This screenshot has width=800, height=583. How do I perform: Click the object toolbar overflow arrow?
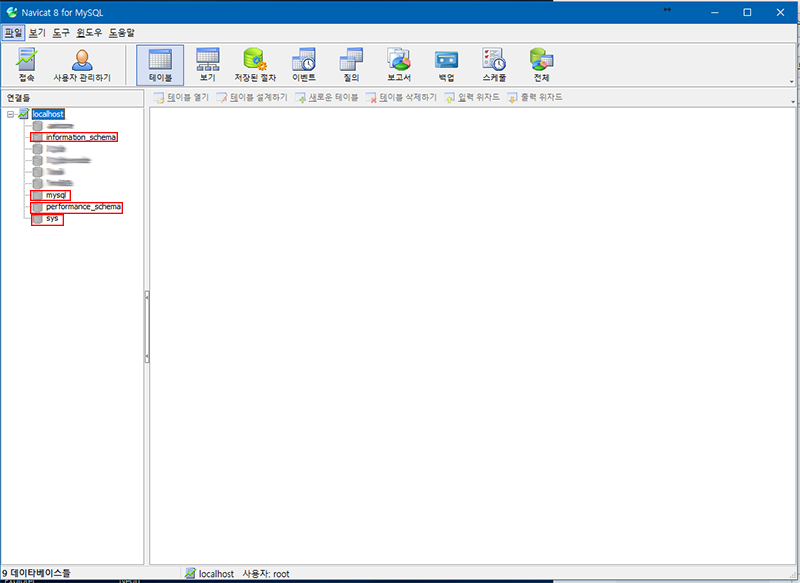click(792, 102)
